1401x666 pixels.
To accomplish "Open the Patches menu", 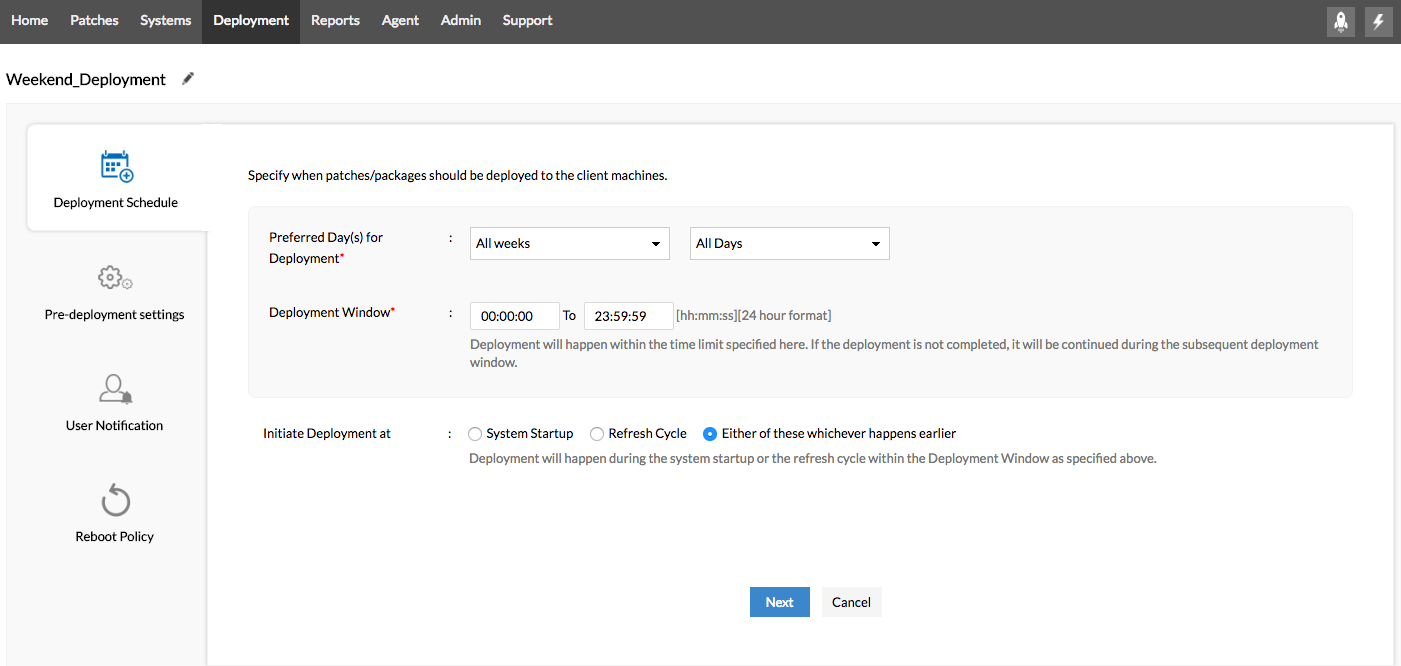I will click(x=94, y=21).
